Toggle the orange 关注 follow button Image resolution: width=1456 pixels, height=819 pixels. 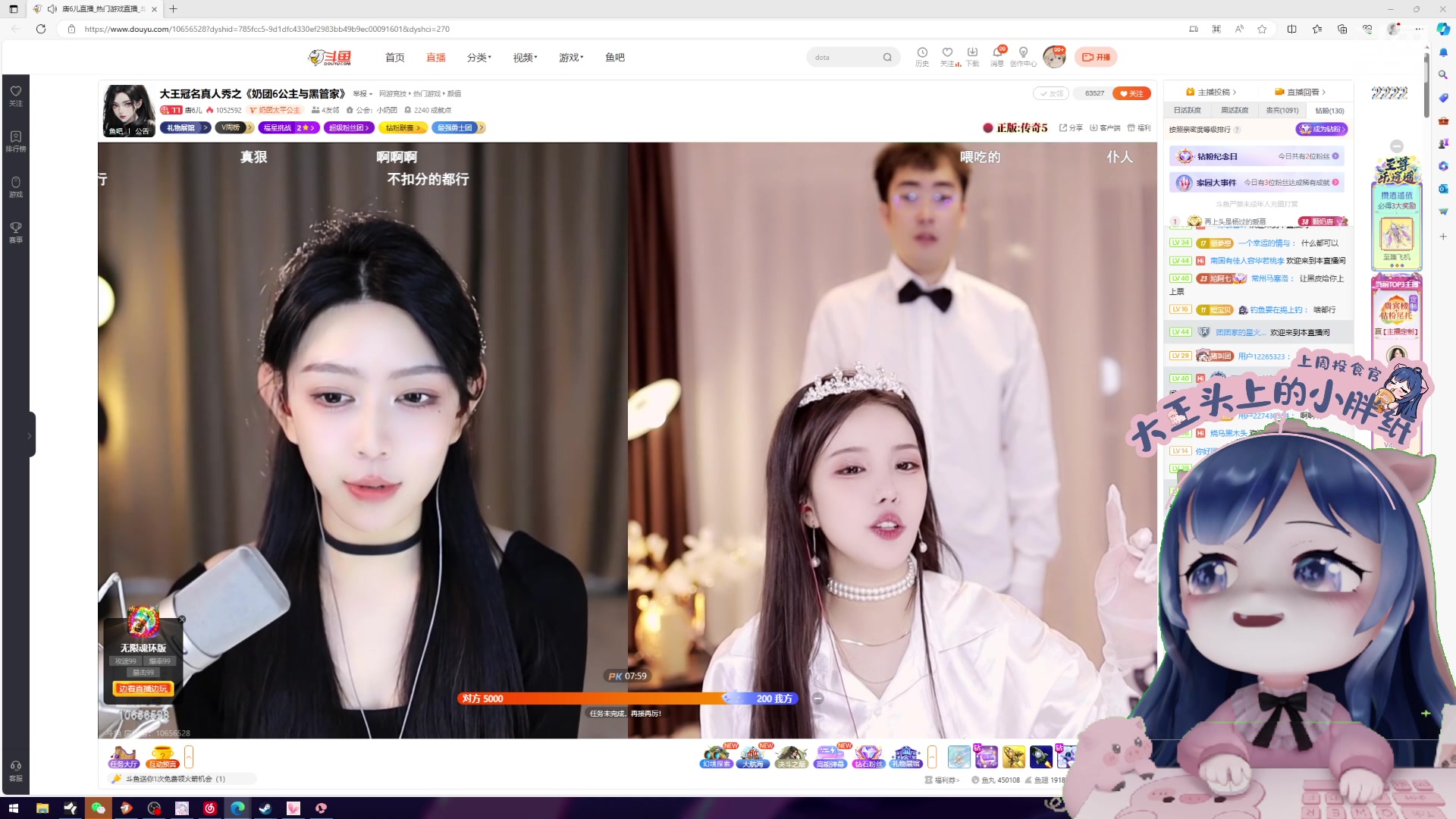pyautogui.click(x=1131, y=93)
